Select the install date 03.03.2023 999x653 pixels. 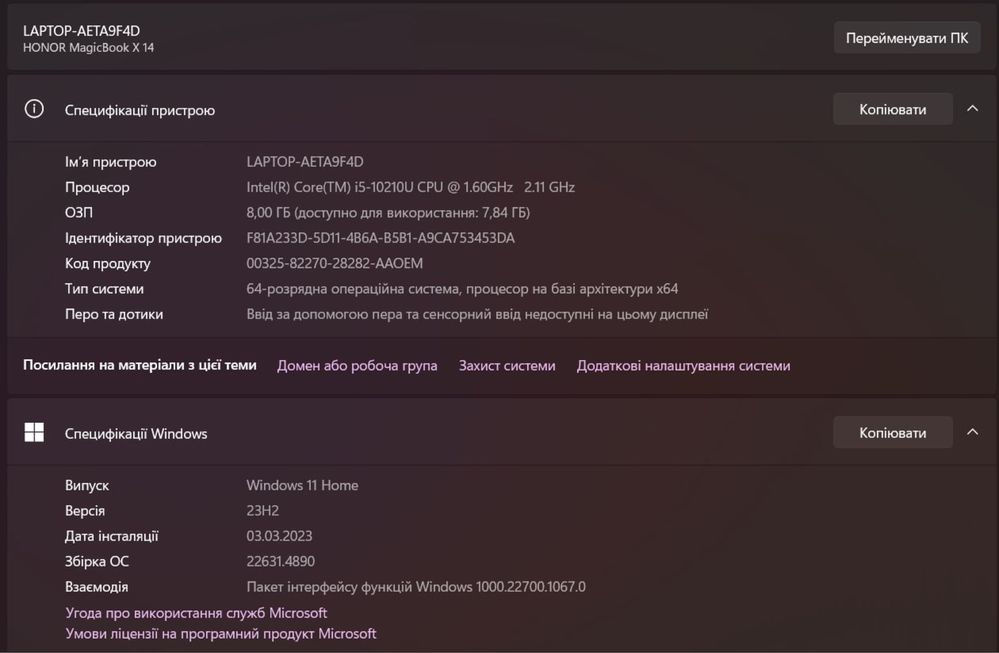pos(279,536)
